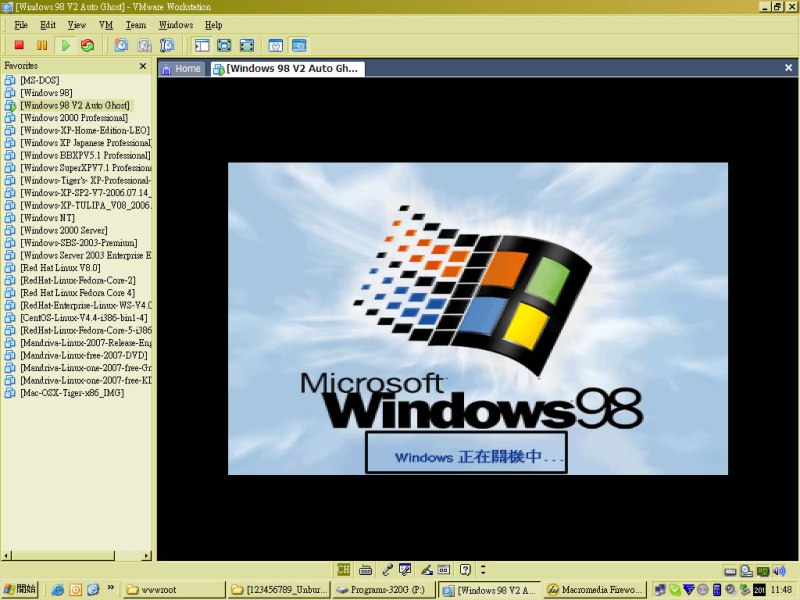
Task: Click the Full Screen mode icon
Action: [x=246, y=45]
